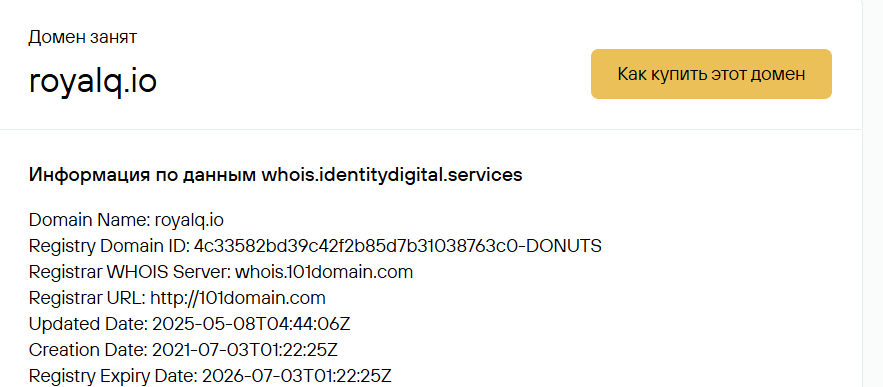The width and height of the screenshot is (883, 387).
Task: Select the large royalq.io domain heading
Action: point(92,81)
